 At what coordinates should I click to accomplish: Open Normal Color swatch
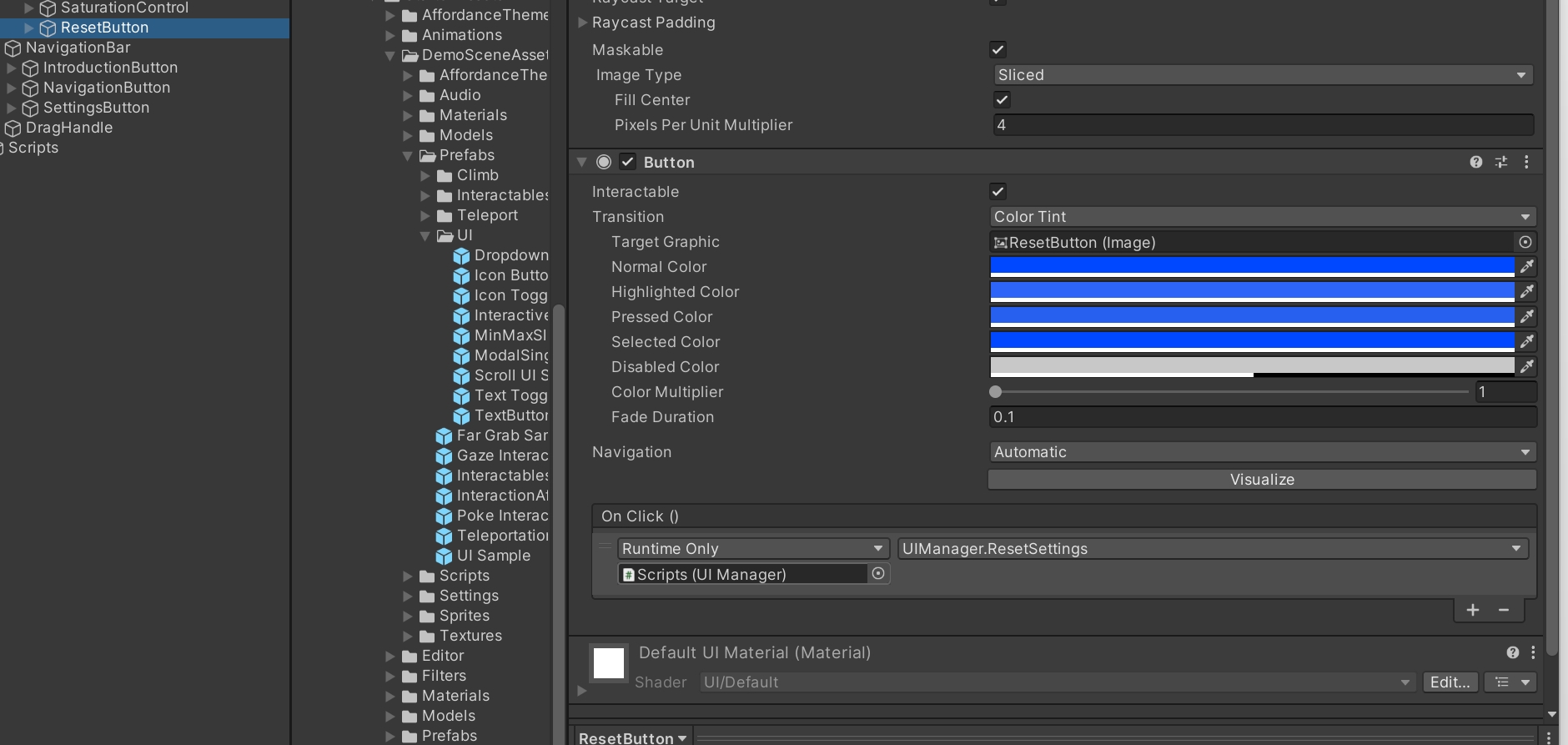1252,266
